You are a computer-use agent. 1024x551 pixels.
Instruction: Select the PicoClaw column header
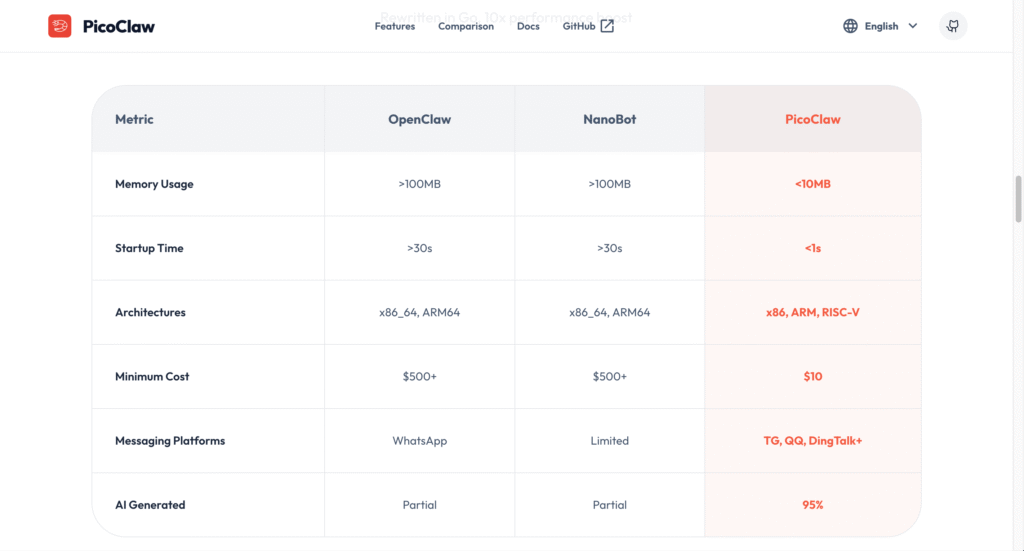tap(812, 119)
